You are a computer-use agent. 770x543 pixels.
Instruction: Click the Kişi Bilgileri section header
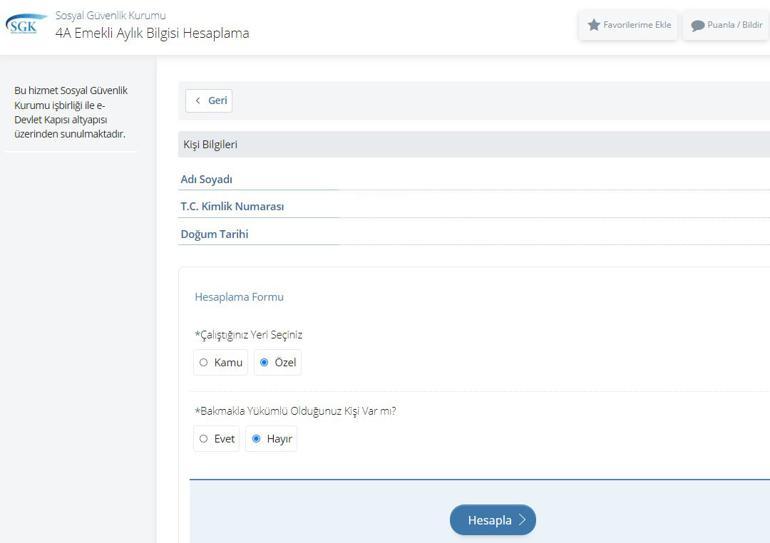tap(211, 144)
